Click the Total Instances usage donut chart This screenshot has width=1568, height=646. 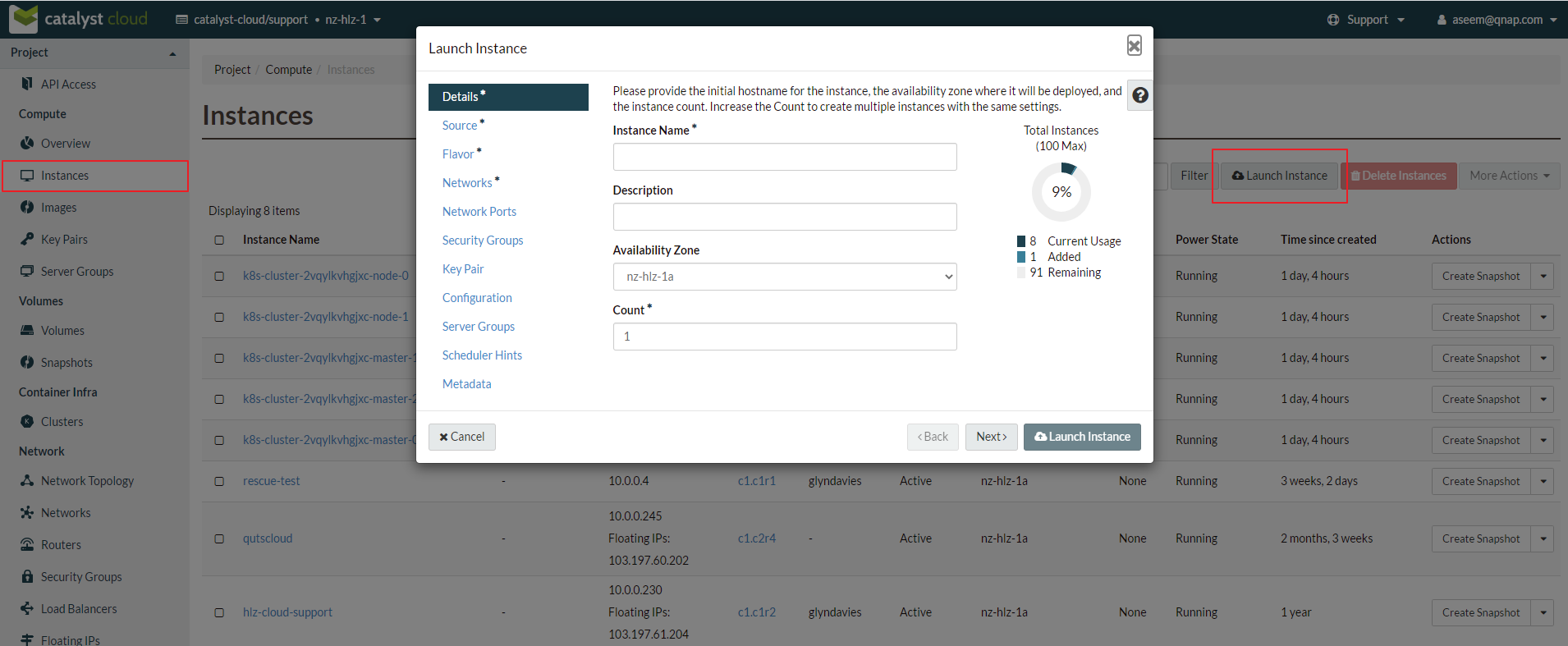coord(1061,192)
